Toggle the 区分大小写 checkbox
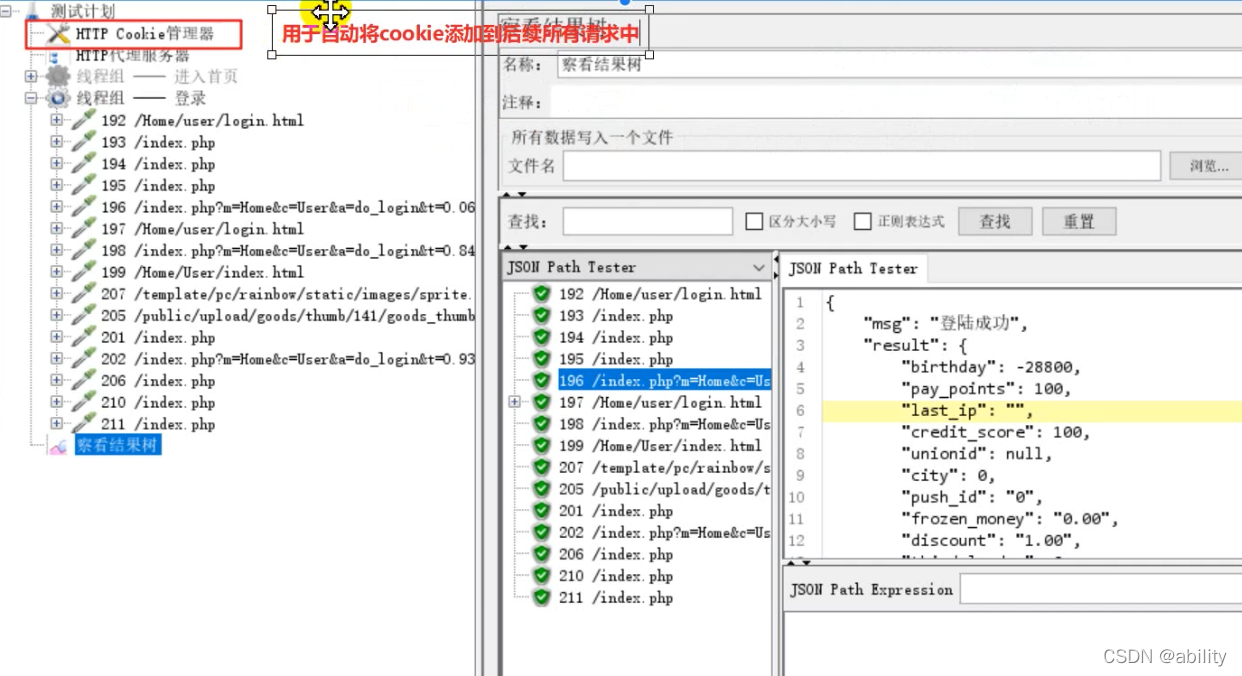The image size is (1242, 676). [754, 222]
